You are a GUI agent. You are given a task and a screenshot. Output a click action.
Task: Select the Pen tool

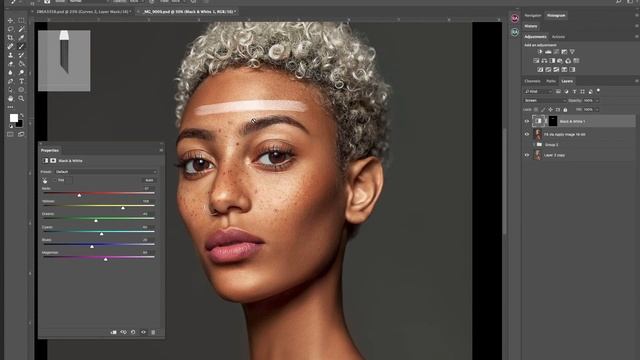(11, 81)
